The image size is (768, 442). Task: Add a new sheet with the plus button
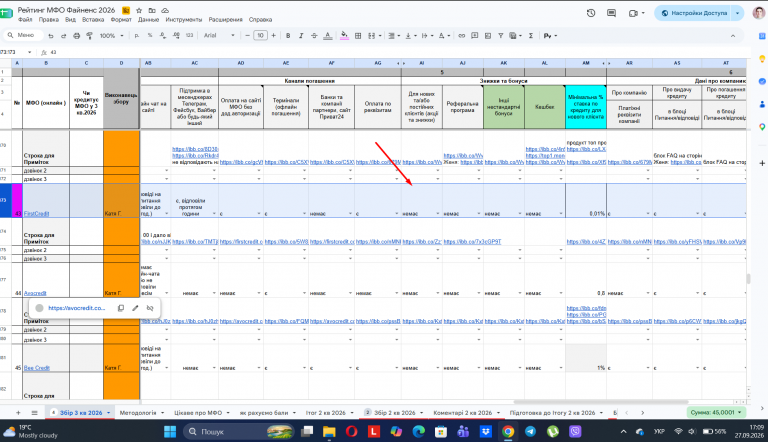pyautogui.click(x=18, y=413)
